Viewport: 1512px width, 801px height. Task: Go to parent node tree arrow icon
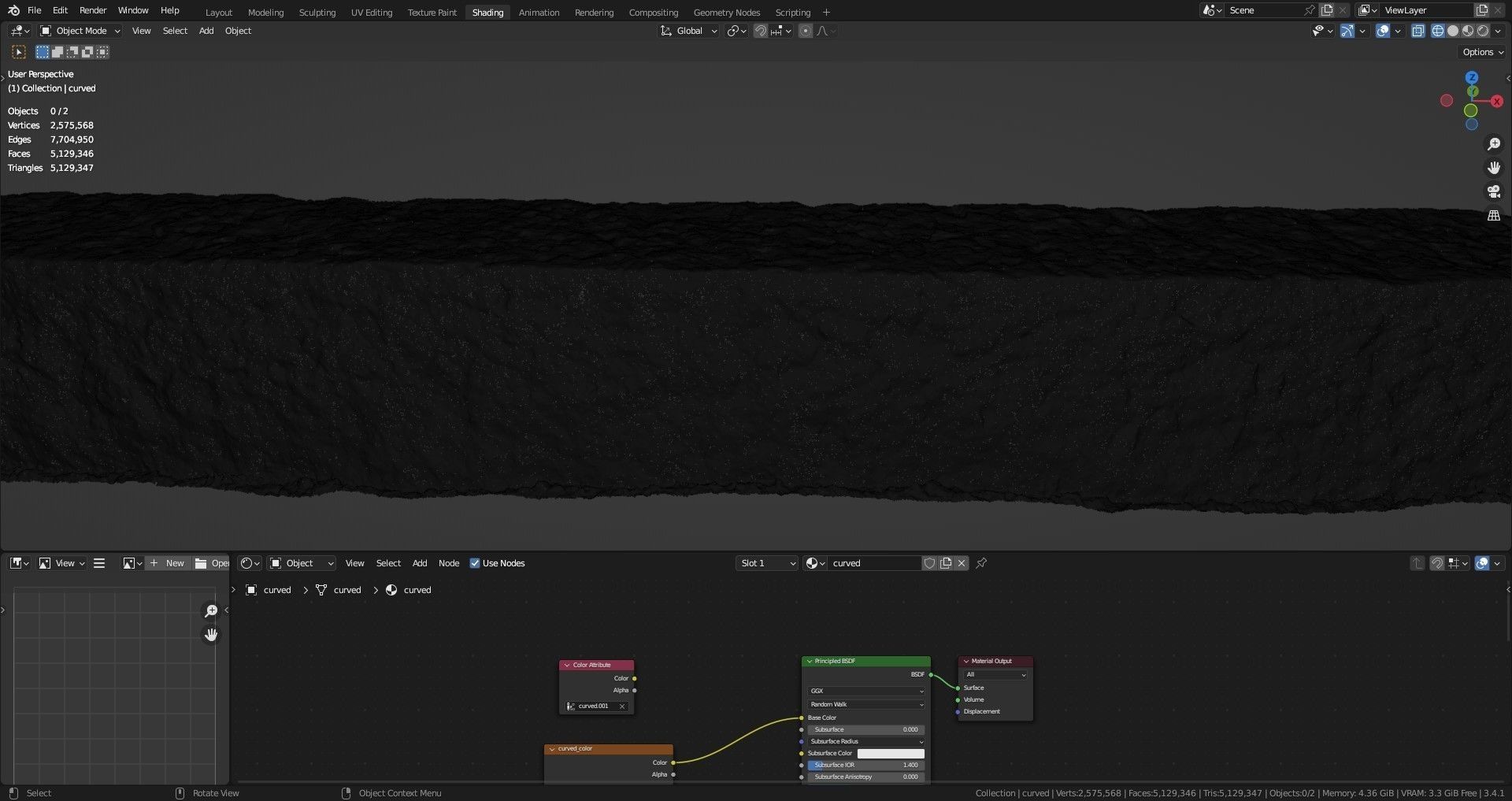pos(1417,563)
